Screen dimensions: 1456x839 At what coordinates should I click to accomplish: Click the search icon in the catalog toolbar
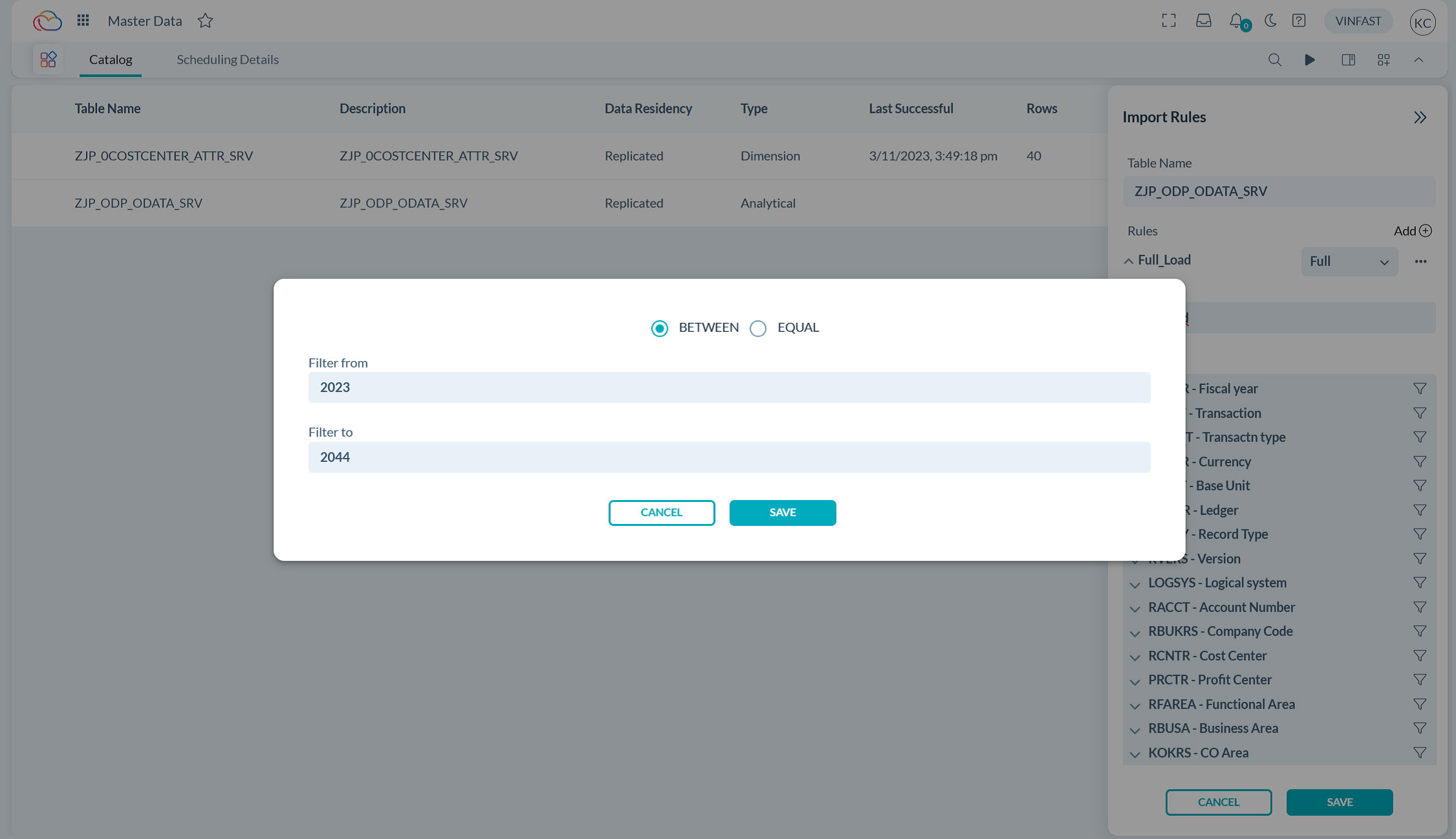(1274, 60)
